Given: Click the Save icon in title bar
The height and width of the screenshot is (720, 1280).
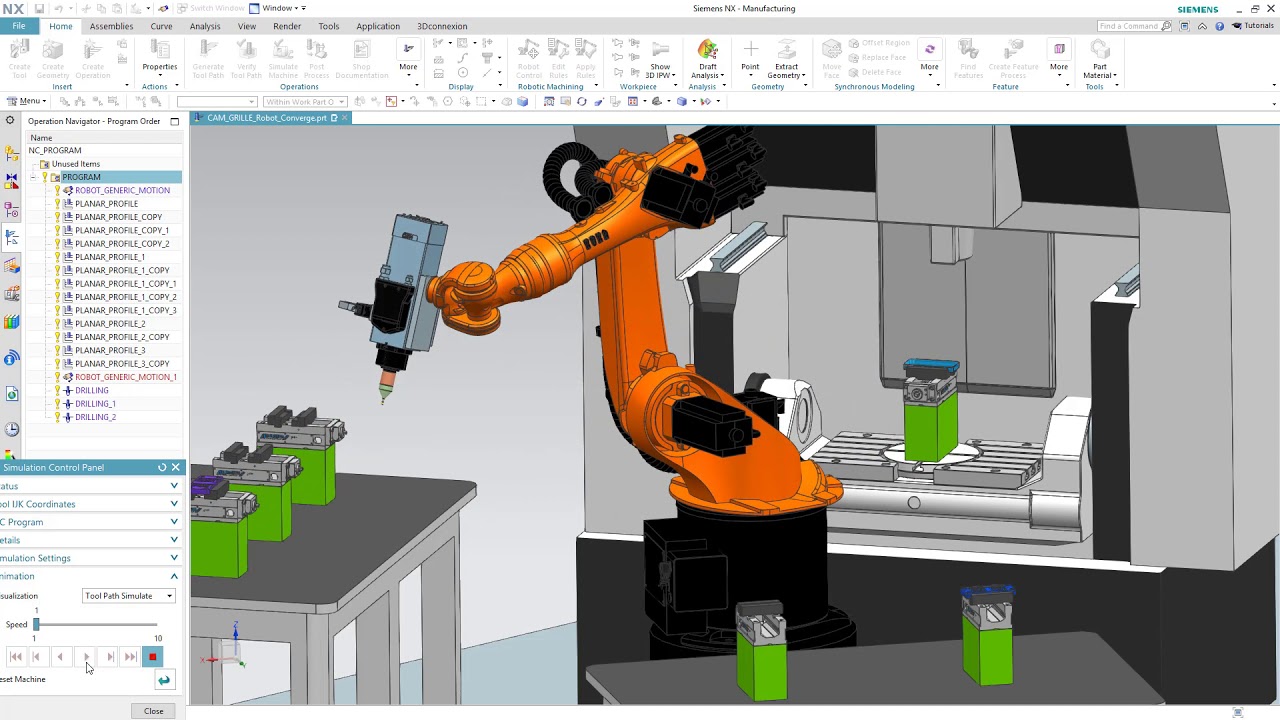Looking at the screenshot, I should [x=39, y=8].
